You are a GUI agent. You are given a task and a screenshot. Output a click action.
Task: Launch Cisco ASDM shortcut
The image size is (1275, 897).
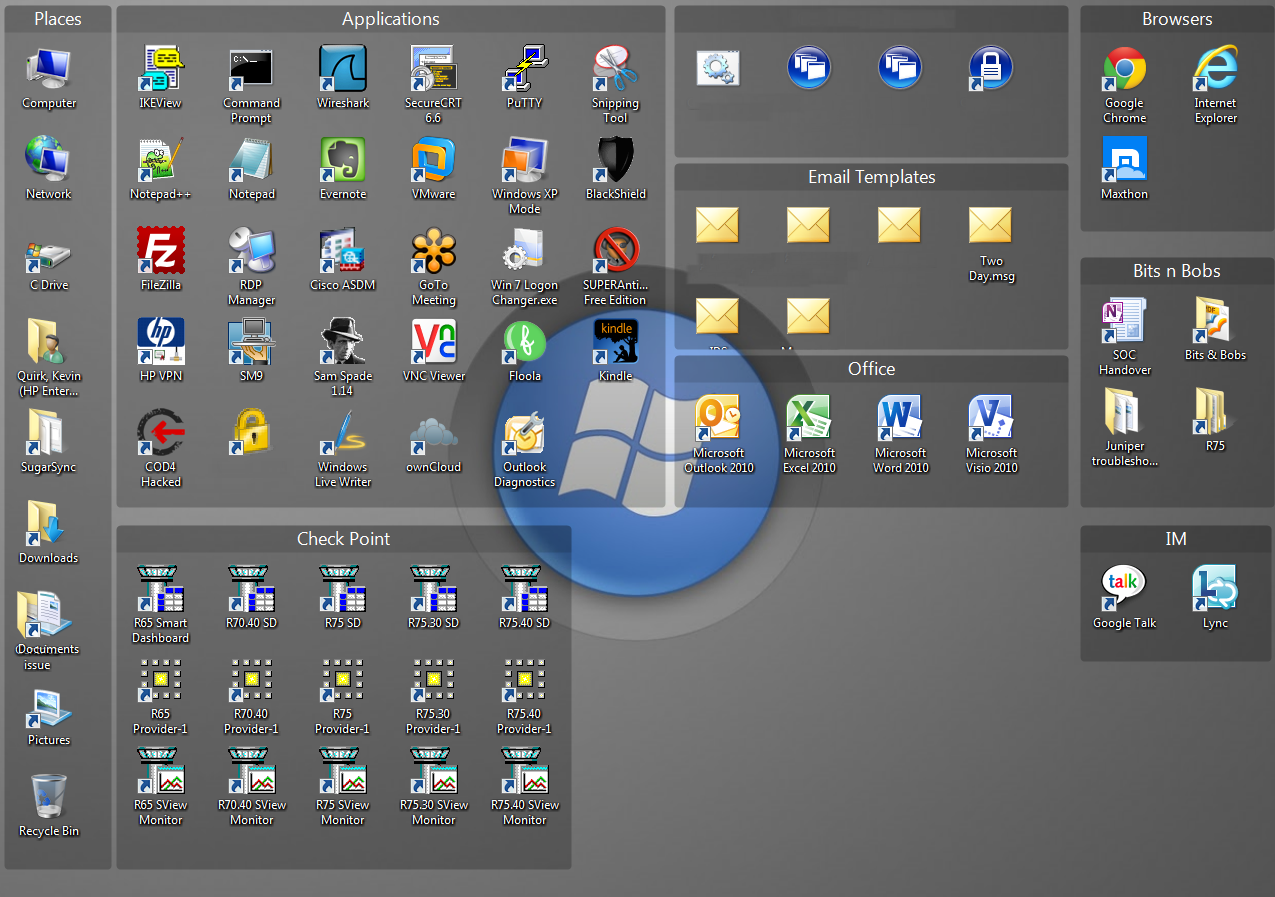343,252
